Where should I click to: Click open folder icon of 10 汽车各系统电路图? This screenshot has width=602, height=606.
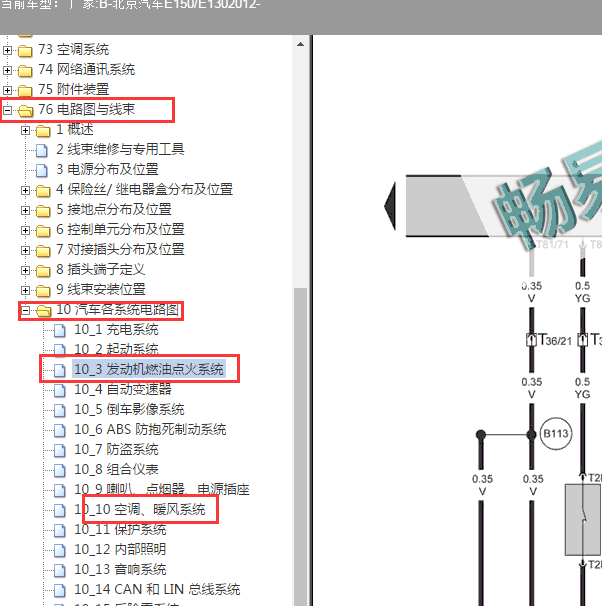pos(44,310)
